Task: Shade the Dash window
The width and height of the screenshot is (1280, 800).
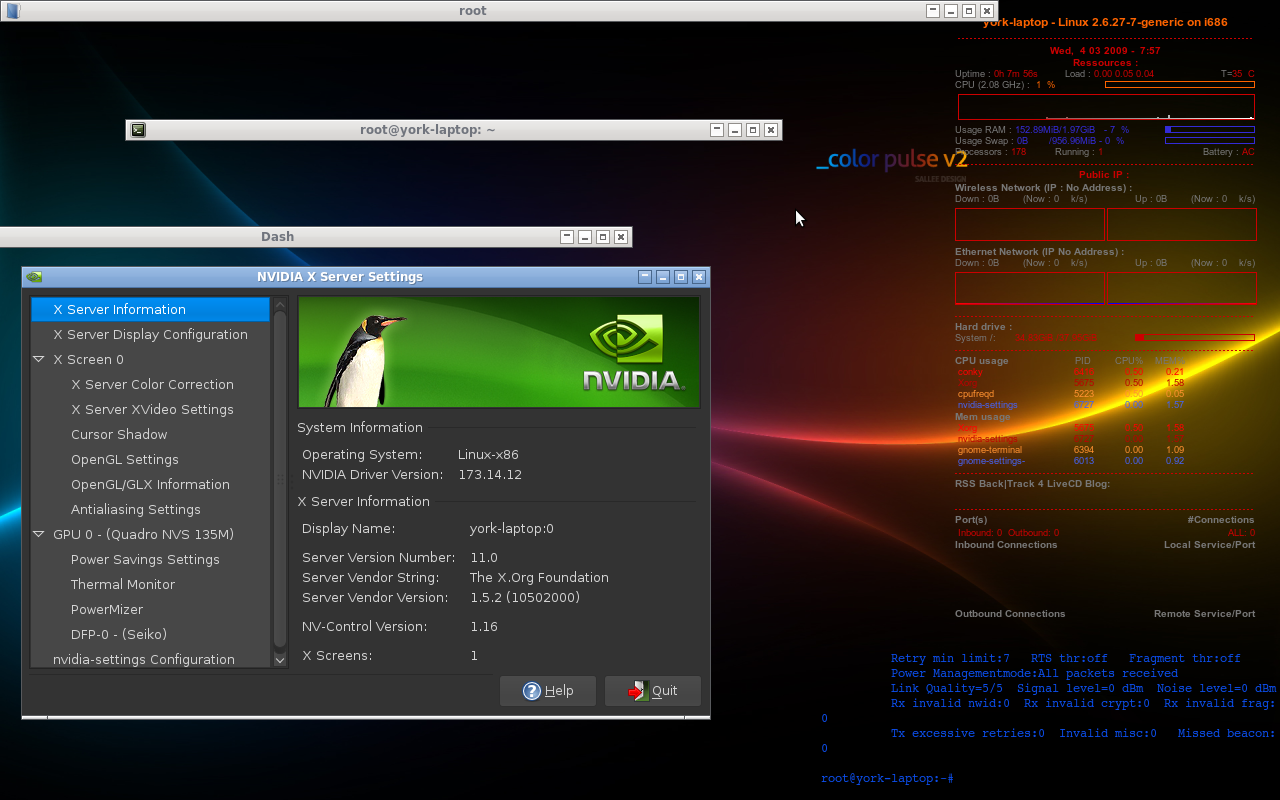Action: tap(567, 237)
